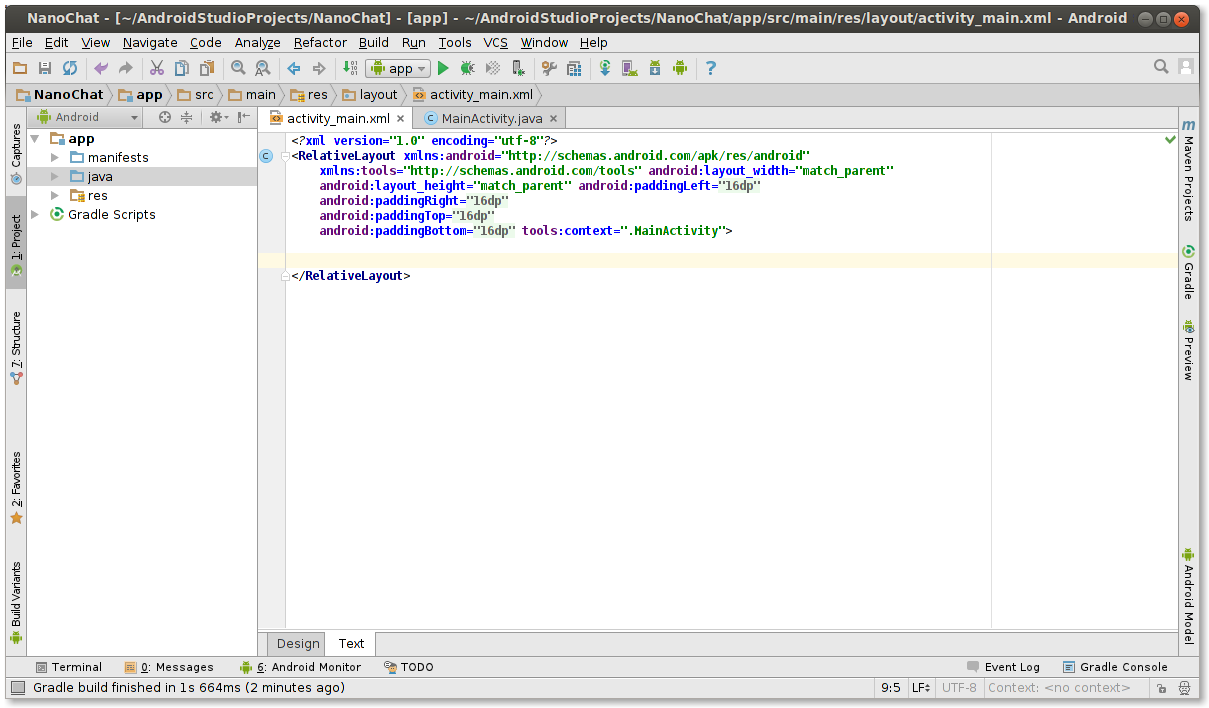Hide the project tool window

(244, 117)
